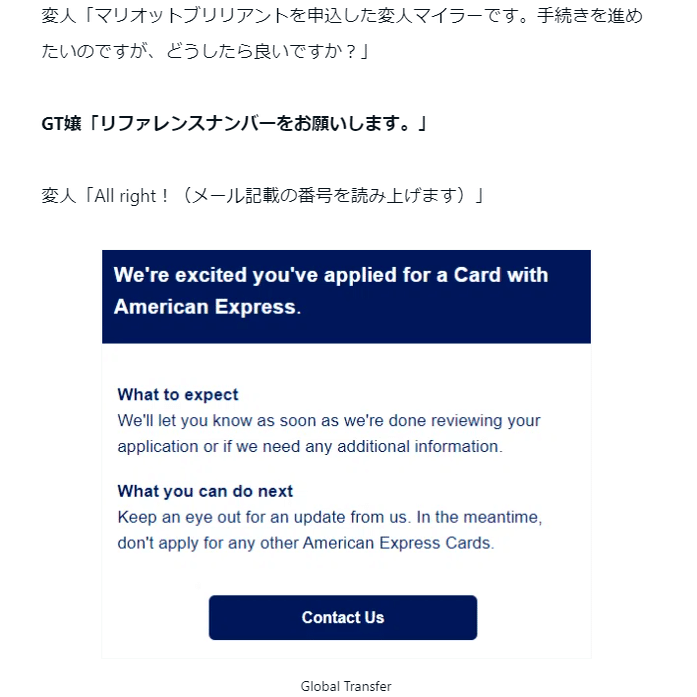Click the Global Transfer caption
The height and width of the screenshot is (697, 697).
click(346, 686)
